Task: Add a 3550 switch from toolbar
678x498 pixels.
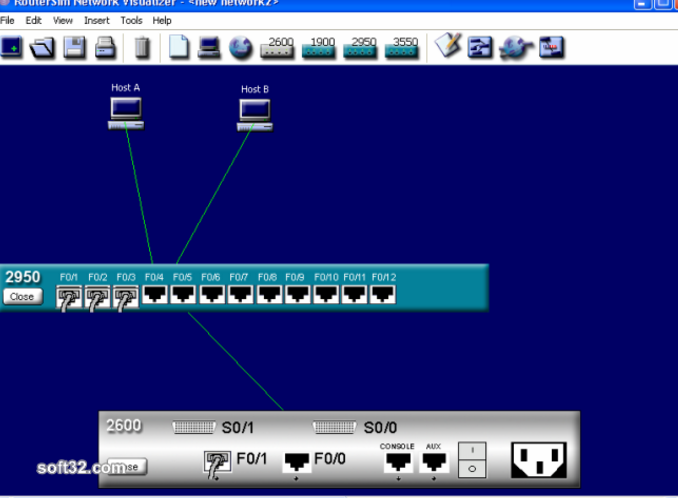Action: coord(402,48)
